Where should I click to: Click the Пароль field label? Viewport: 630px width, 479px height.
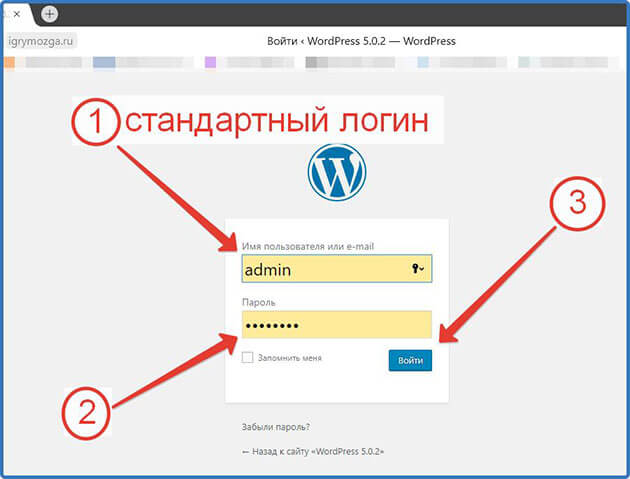pyautogui.click(x=258, y=302)
